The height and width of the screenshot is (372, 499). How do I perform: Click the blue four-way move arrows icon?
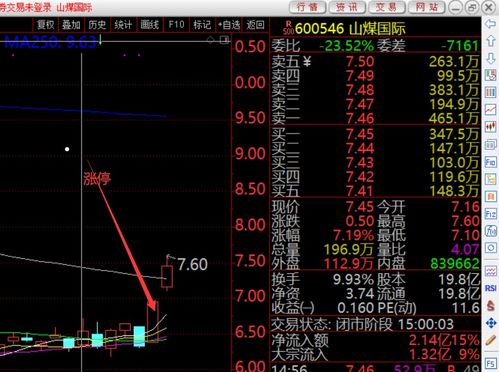[490, 323]
